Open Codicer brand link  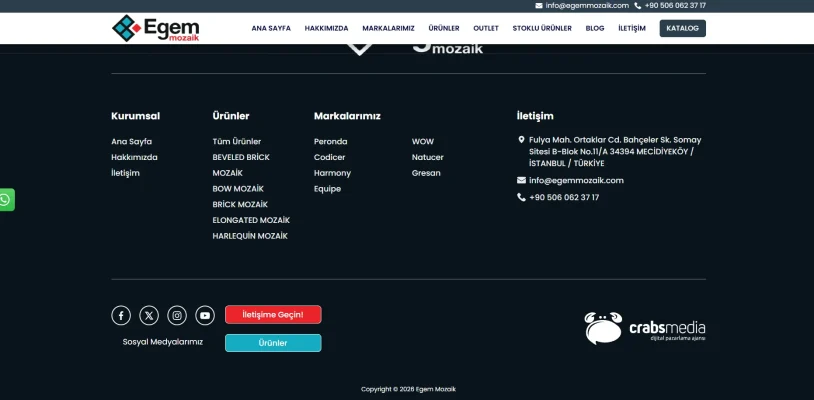[329, 157]
